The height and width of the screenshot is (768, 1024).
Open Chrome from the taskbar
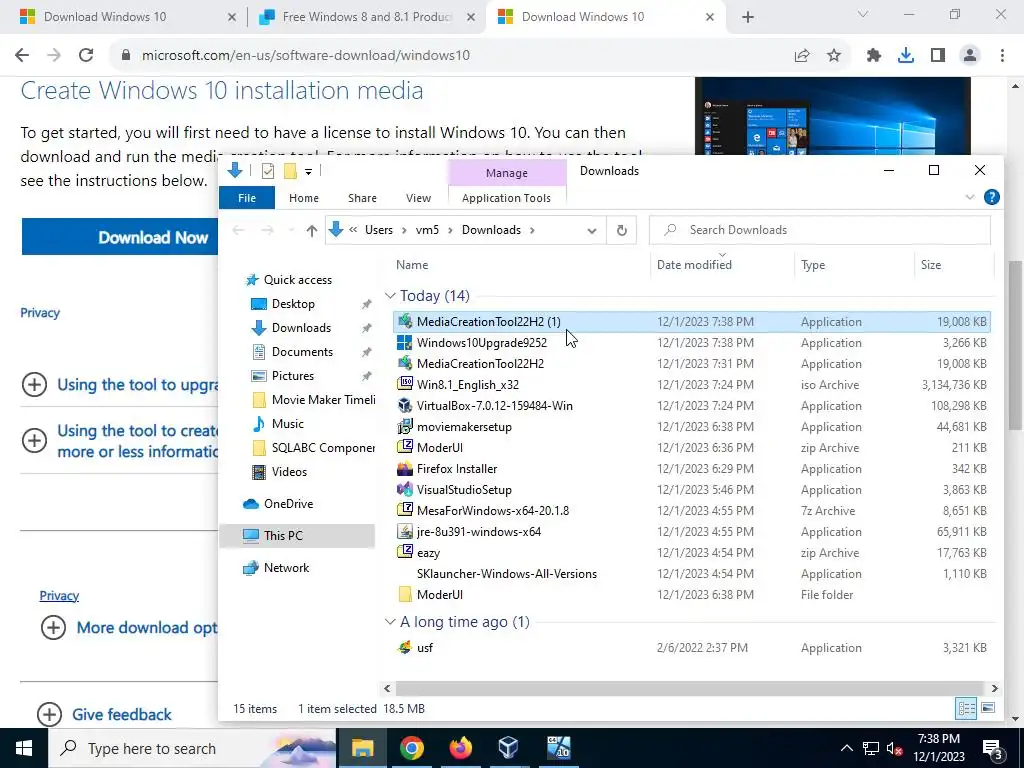click(x=411, y=748)
